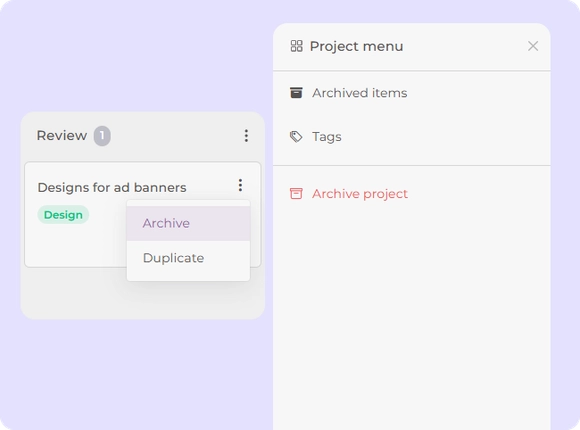Click the grid icon beside Project menu
The height and width of the screenshot is (430, 580).
pos(296,46)
